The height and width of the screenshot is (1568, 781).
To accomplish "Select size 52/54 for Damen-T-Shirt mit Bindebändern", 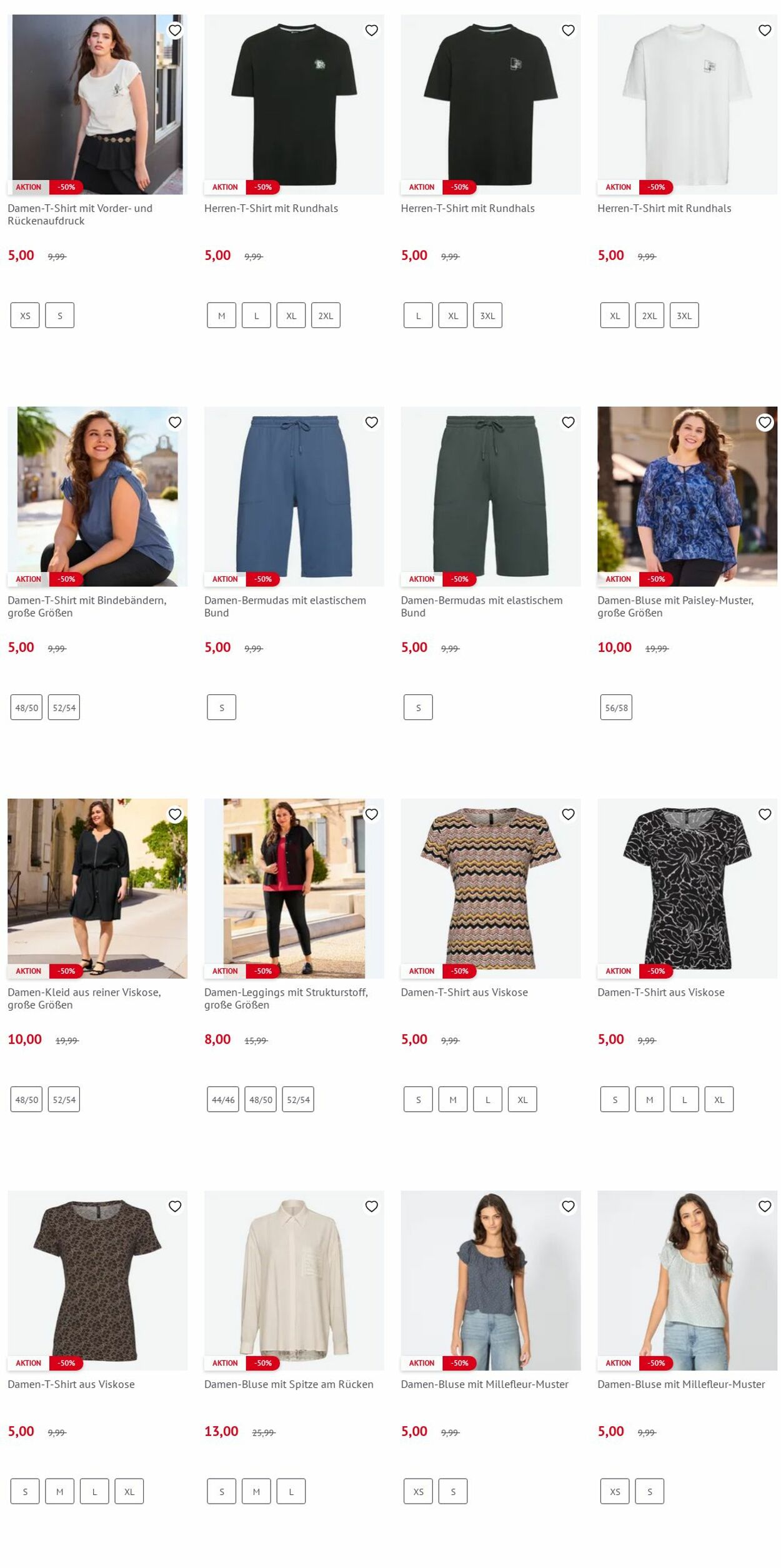I will (x=64, y=707).
